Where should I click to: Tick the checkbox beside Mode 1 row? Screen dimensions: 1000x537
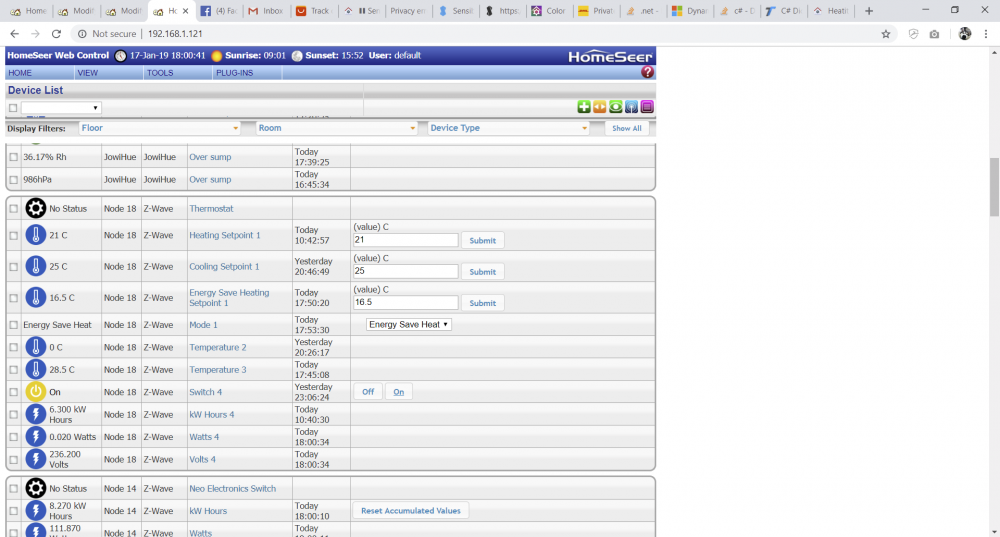[x=14, y=325]
